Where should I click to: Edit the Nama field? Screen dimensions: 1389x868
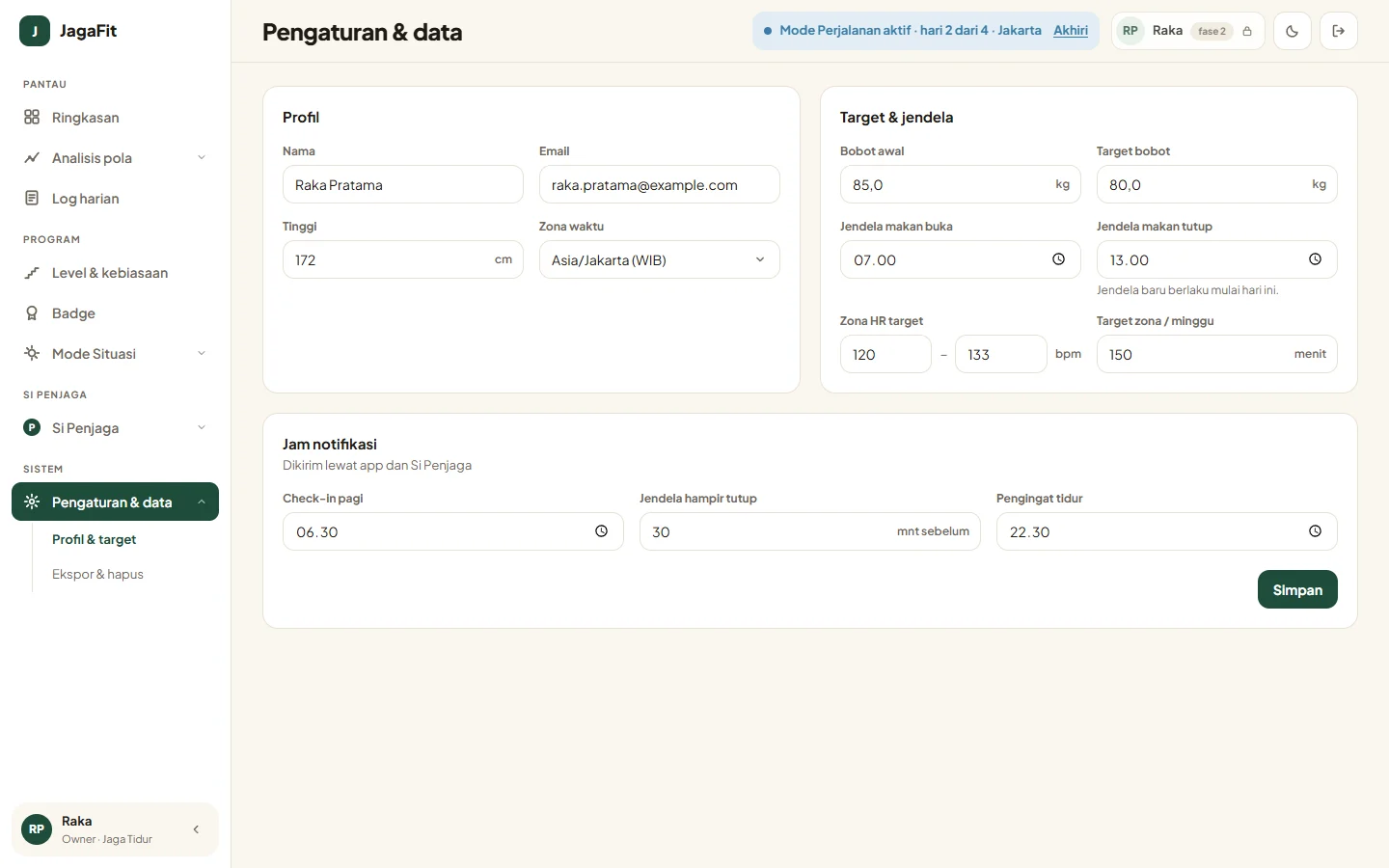click(403, 184)
